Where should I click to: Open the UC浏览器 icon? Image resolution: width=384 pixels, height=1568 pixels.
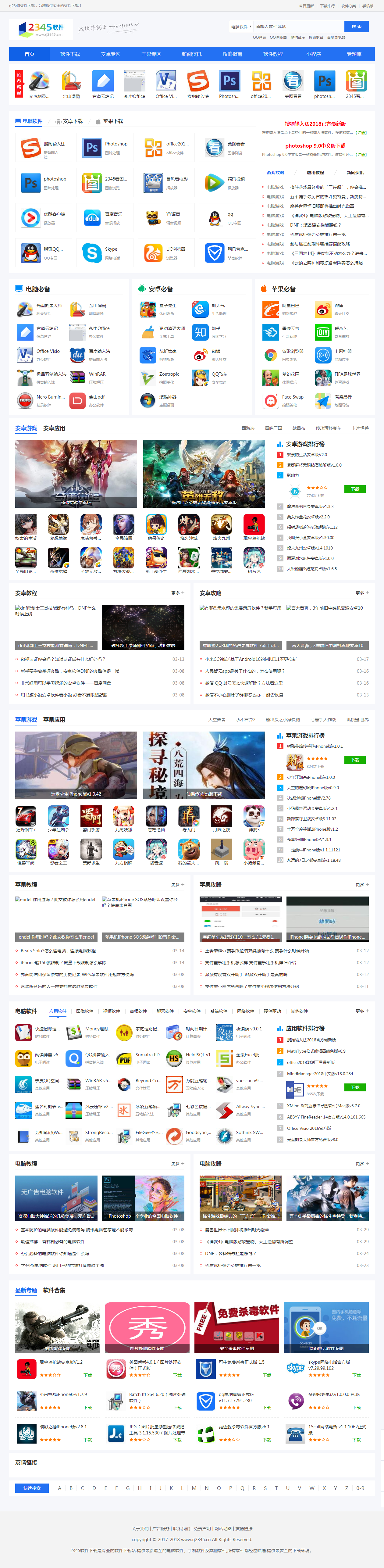pos(153,252)
